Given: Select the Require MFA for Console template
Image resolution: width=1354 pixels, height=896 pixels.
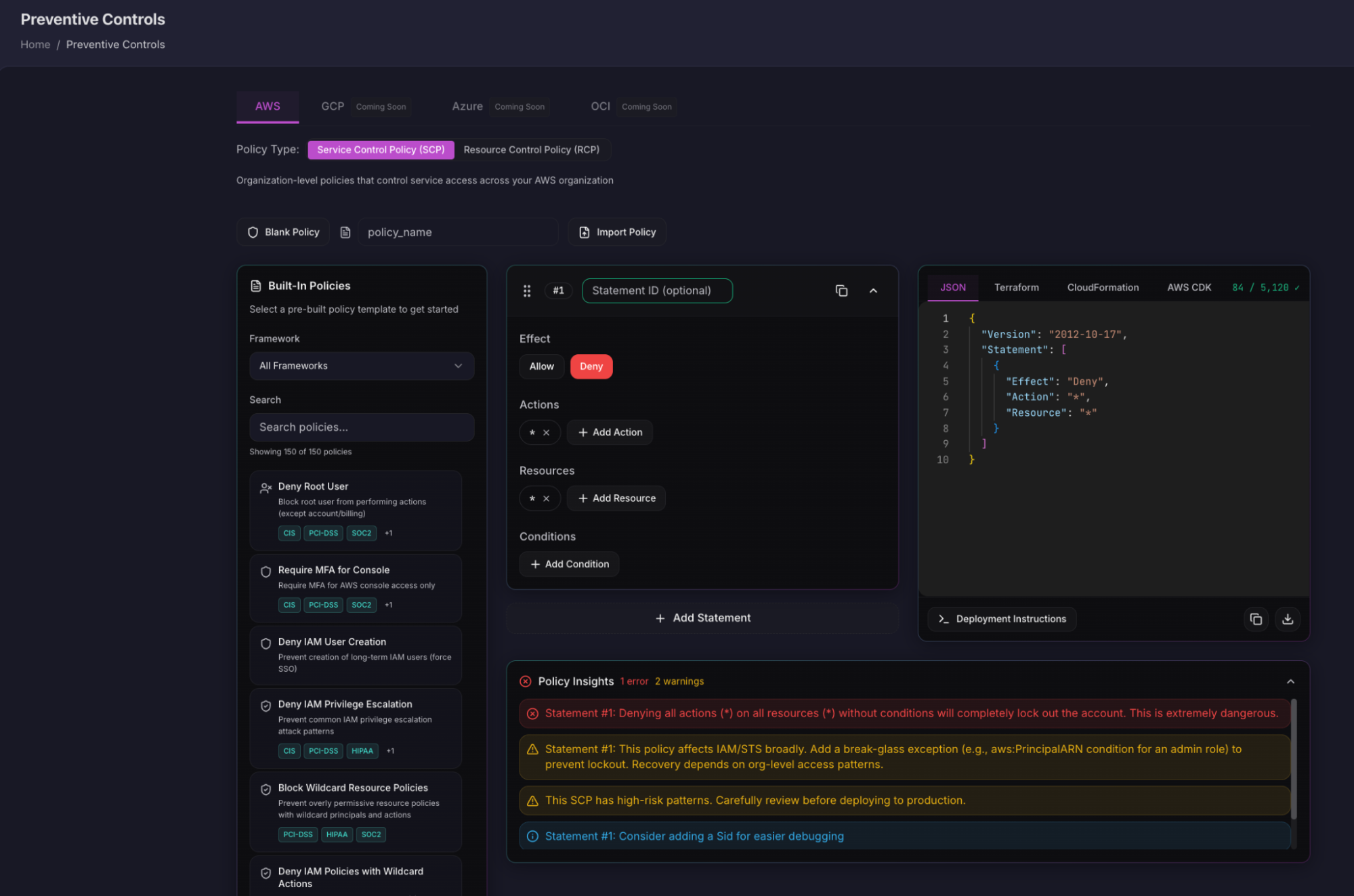Looking at the screenshot, I should click(x=356, y=588).
